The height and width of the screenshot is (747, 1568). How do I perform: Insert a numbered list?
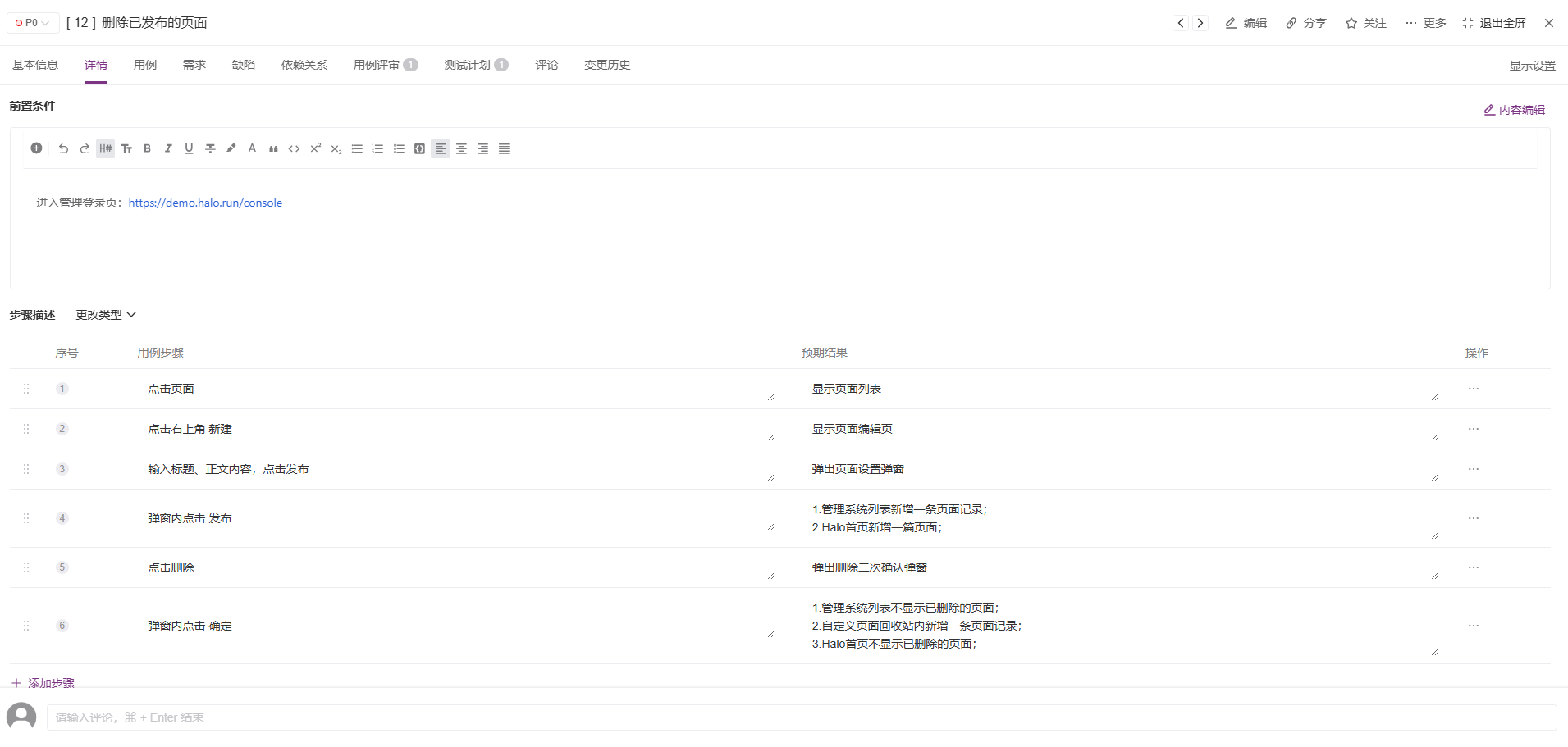[377, 148]
